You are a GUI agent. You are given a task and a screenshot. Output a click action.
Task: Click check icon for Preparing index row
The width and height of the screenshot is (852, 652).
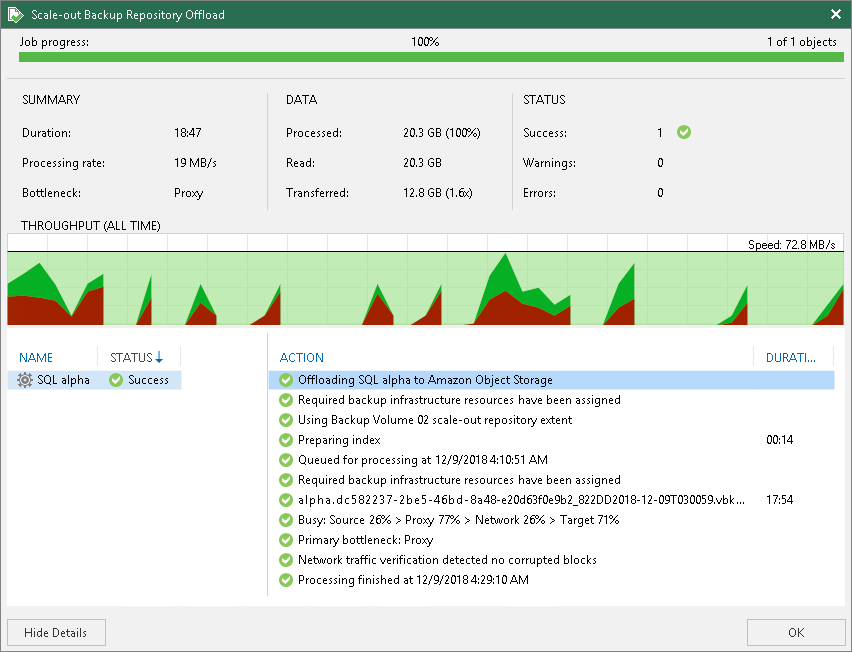[x=286, y=440]
